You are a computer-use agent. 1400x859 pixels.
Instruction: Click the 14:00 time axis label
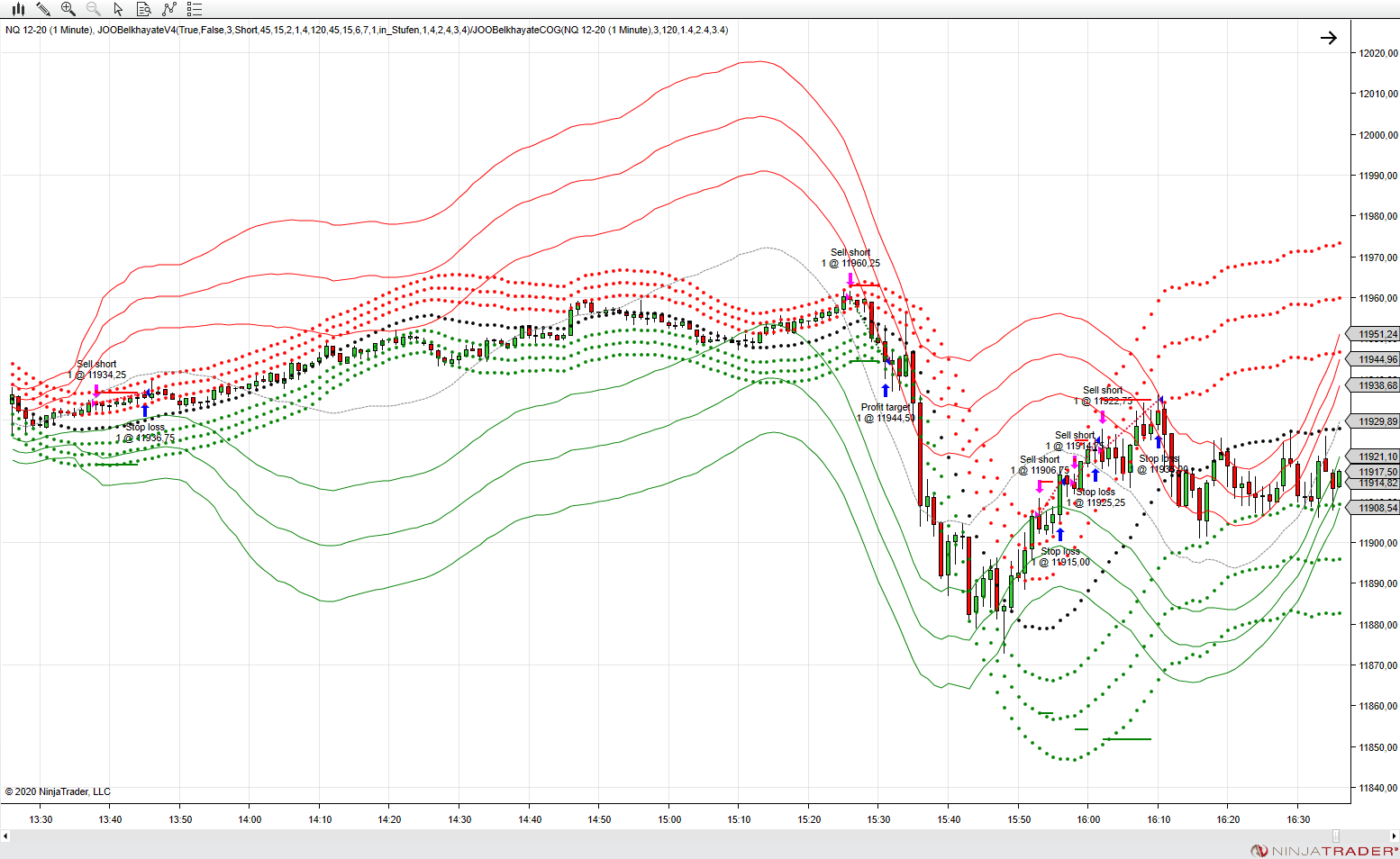coord(250,819)
